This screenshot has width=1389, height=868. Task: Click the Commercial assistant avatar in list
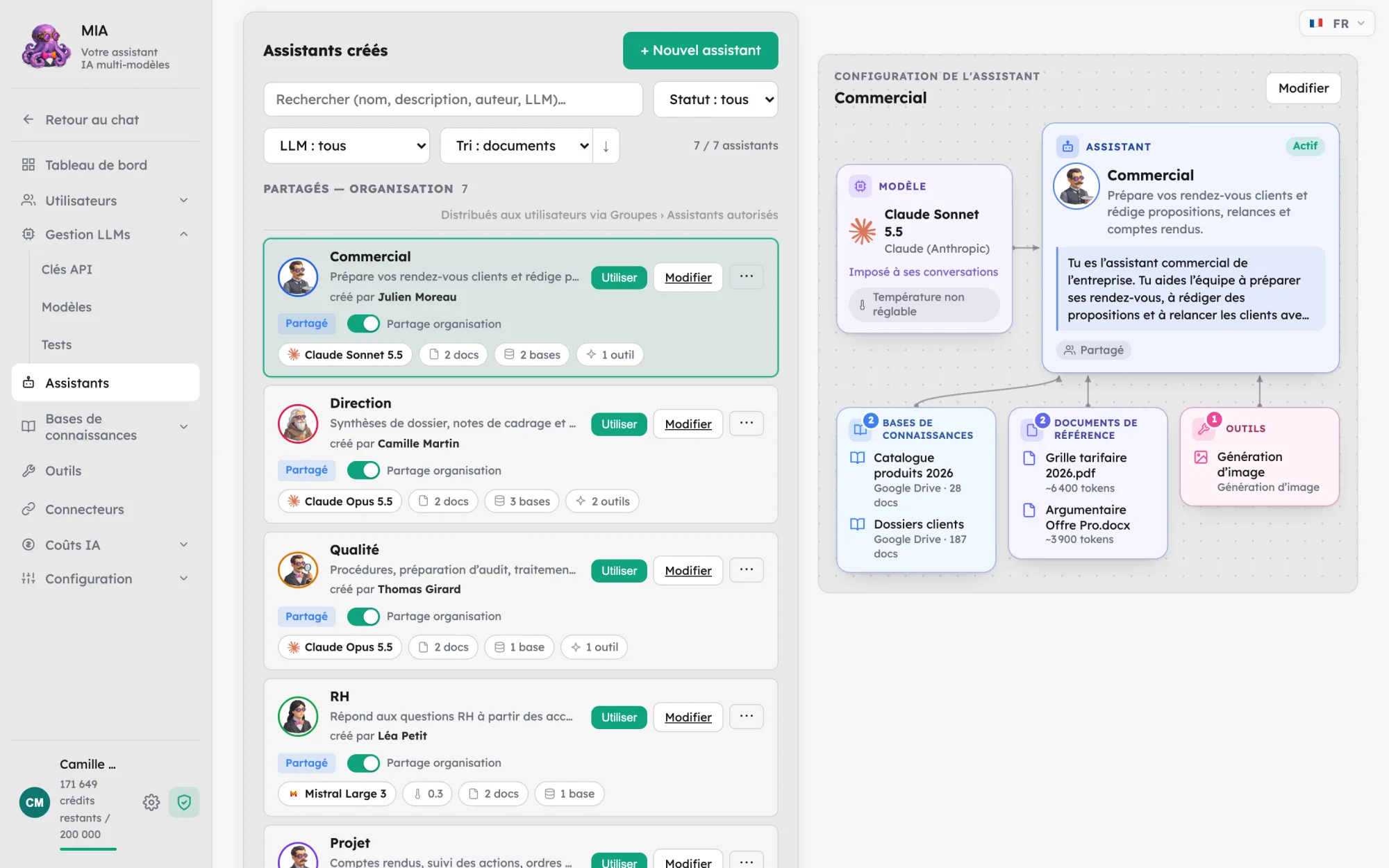[x=298, y=277]
